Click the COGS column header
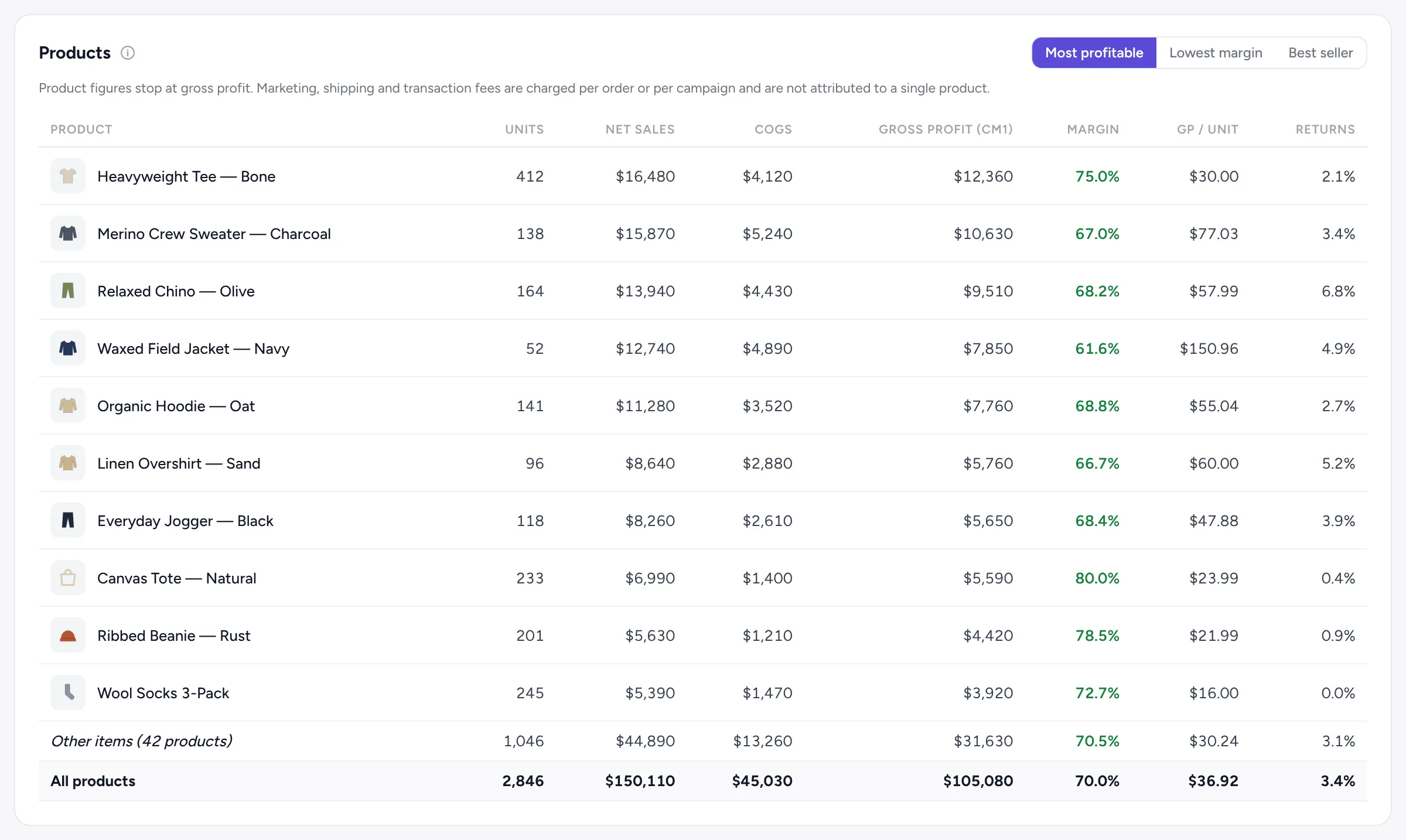This screenshot has width=1406, height=840. 773,129
